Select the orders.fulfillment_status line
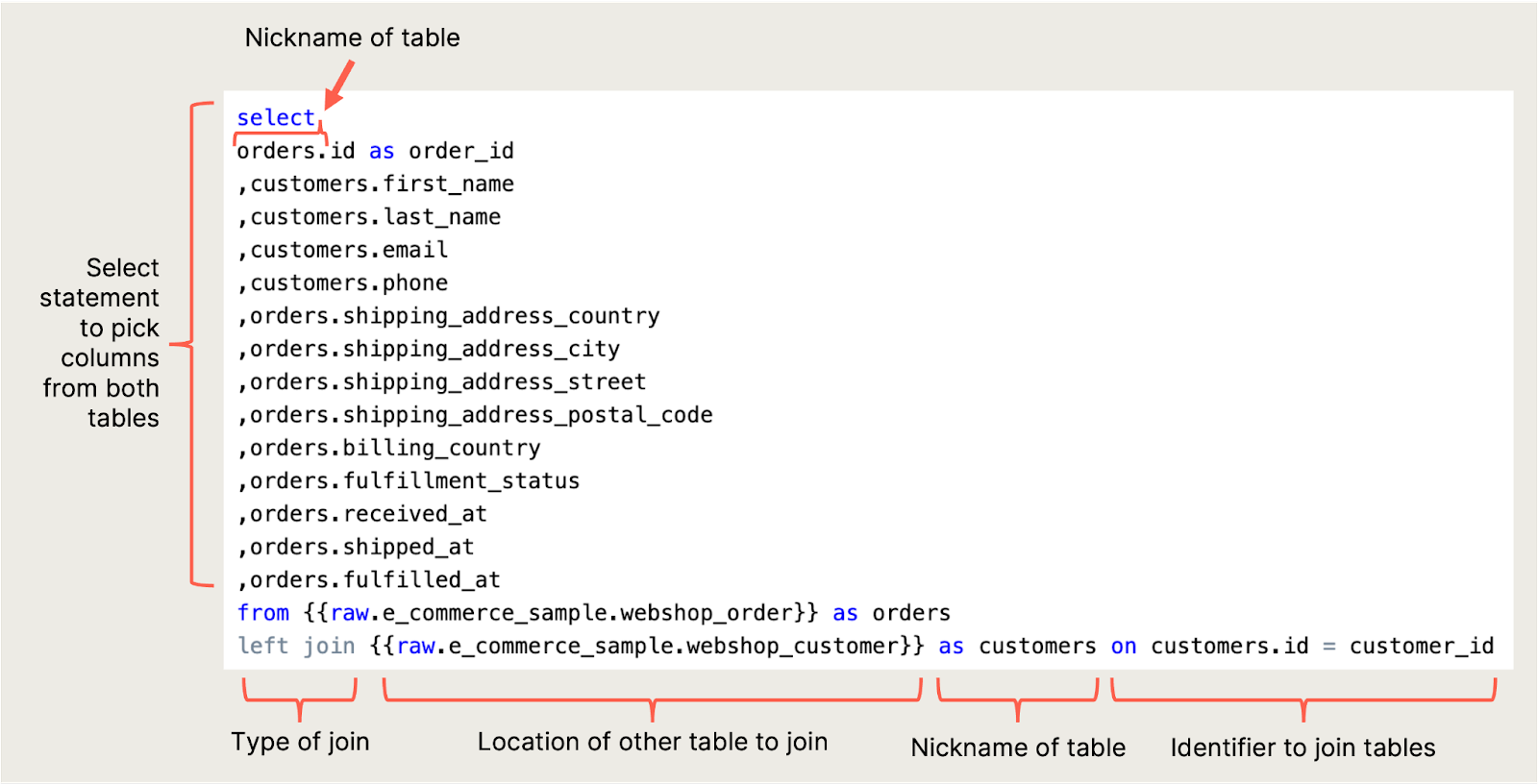The image size is (1538, 784). pos(409,480)
